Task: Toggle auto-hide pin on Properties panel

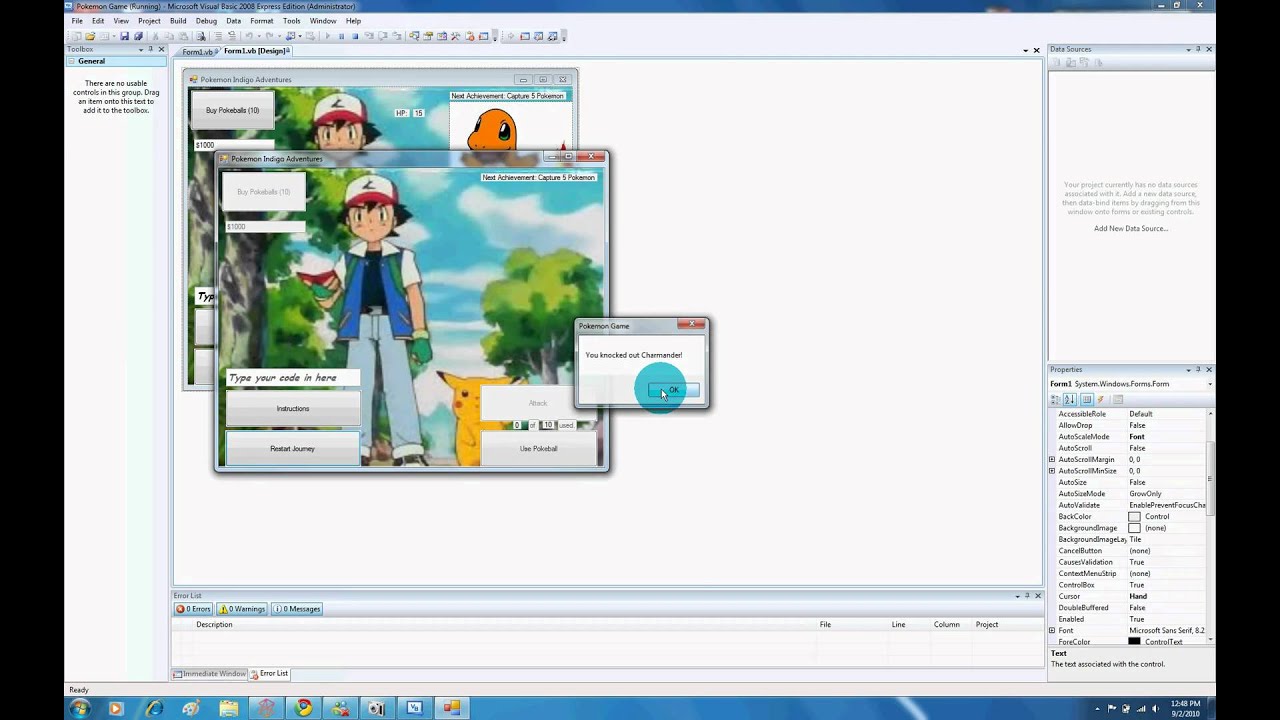Action: [1198, 370]
